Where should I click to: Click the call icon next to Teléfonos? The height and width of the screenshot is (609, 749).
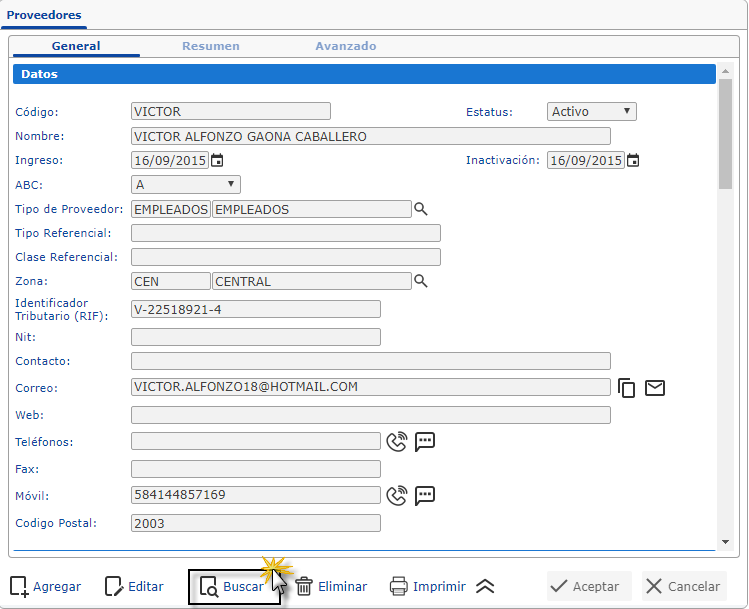[x=397, y=442]
